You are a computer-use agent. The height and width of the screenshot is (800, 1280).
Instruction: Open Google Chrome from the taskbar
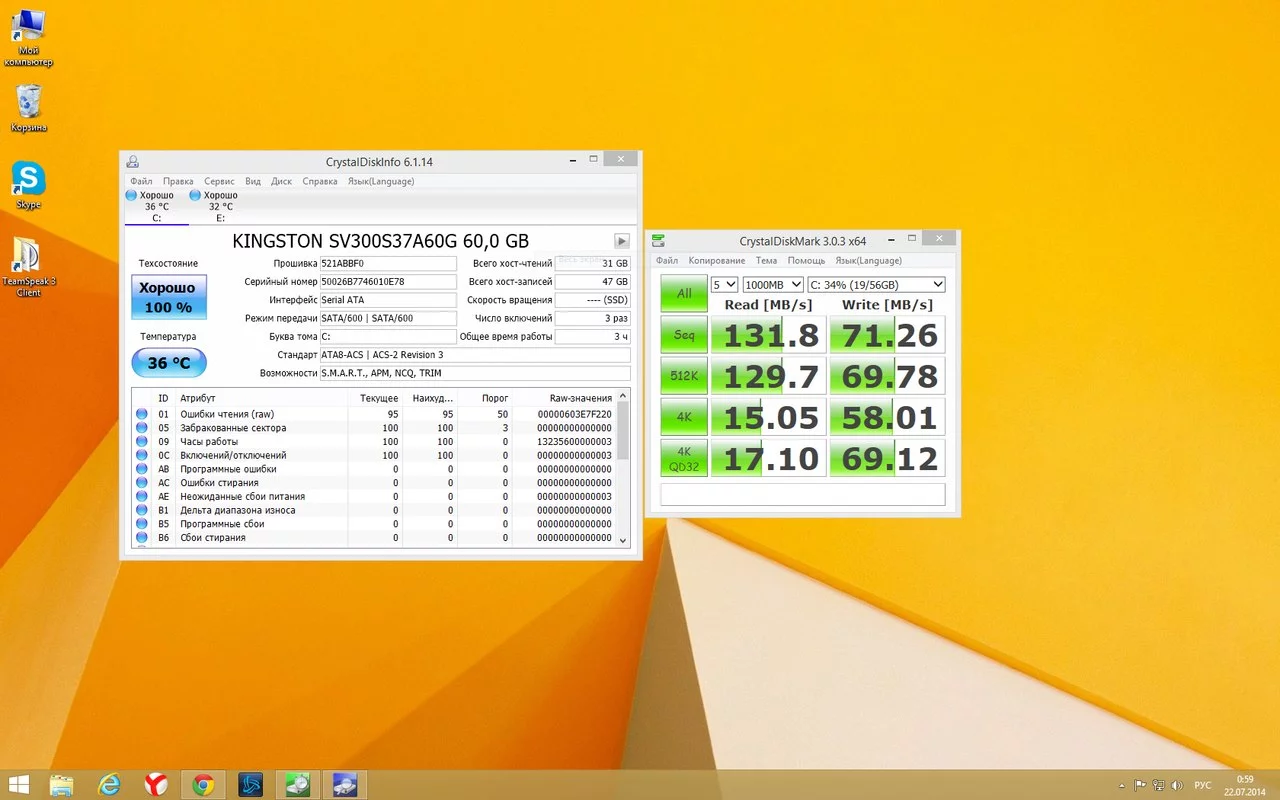tap(203, 784)
